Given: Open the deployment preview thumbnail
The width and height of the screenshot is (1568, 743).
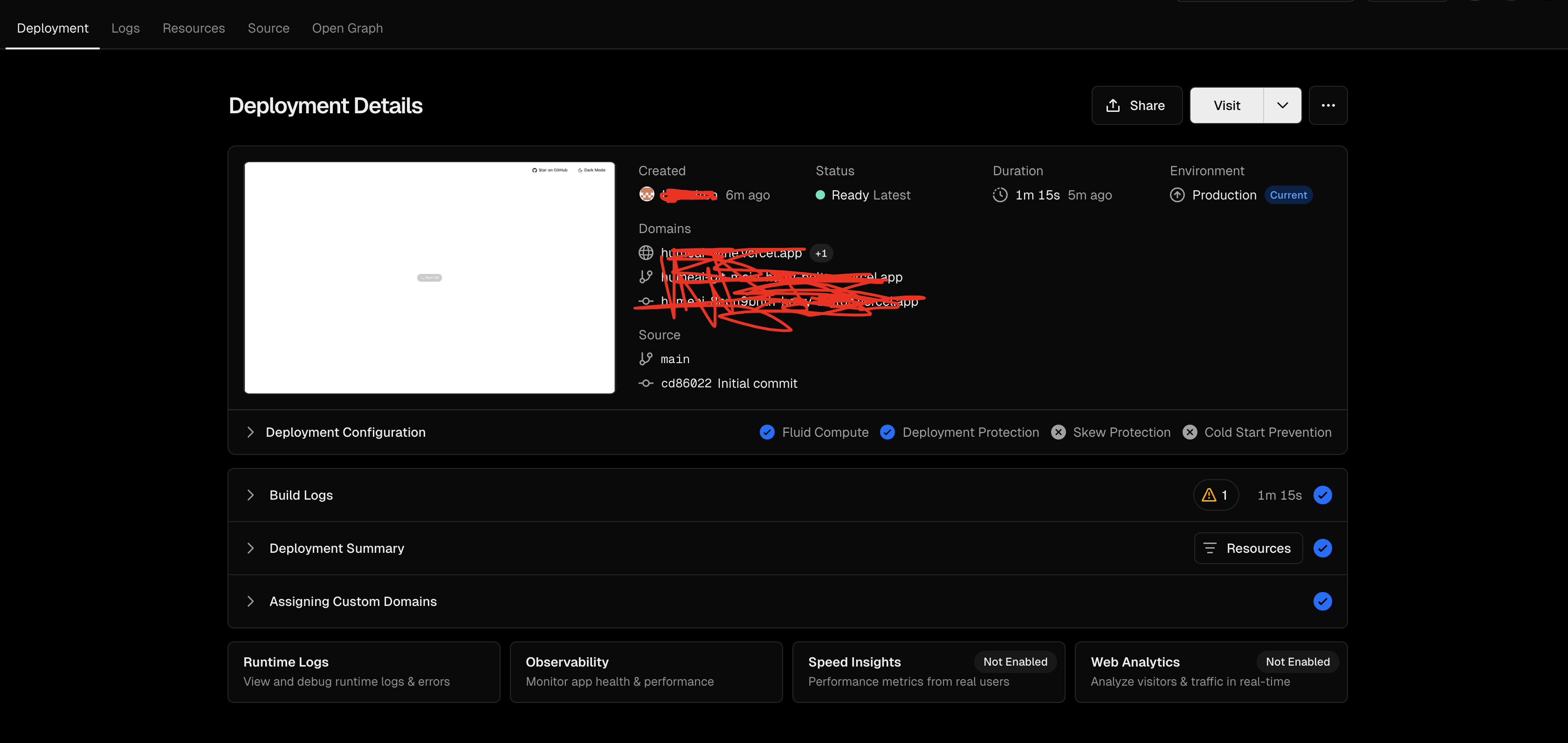Looking at the screenshot, I should 429,277.
